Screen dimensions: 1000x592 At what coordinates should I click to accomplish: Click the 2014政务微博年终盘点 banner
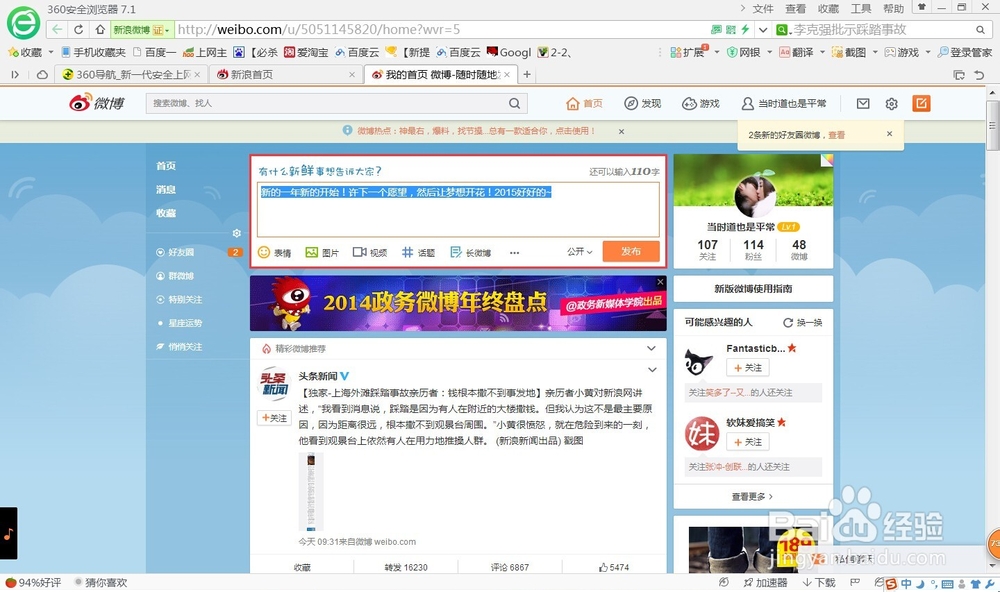coord(458,303)
